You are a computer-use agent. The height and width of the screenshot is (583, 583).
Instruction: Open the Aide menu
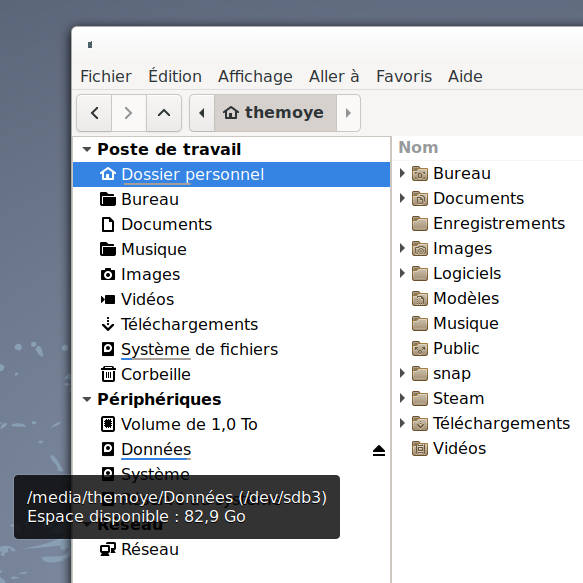click(465, 76)
